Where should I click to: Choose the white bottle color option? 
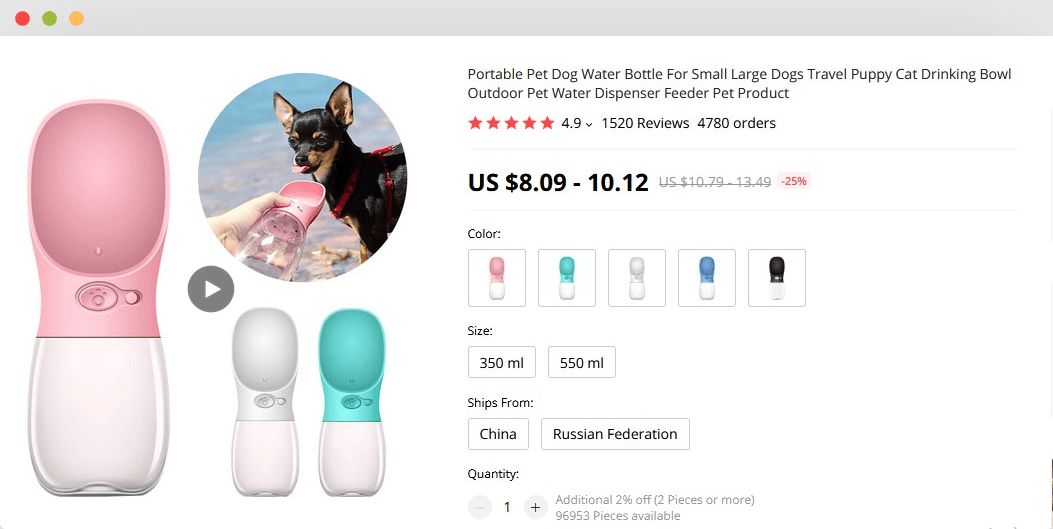tap(637, 278)
